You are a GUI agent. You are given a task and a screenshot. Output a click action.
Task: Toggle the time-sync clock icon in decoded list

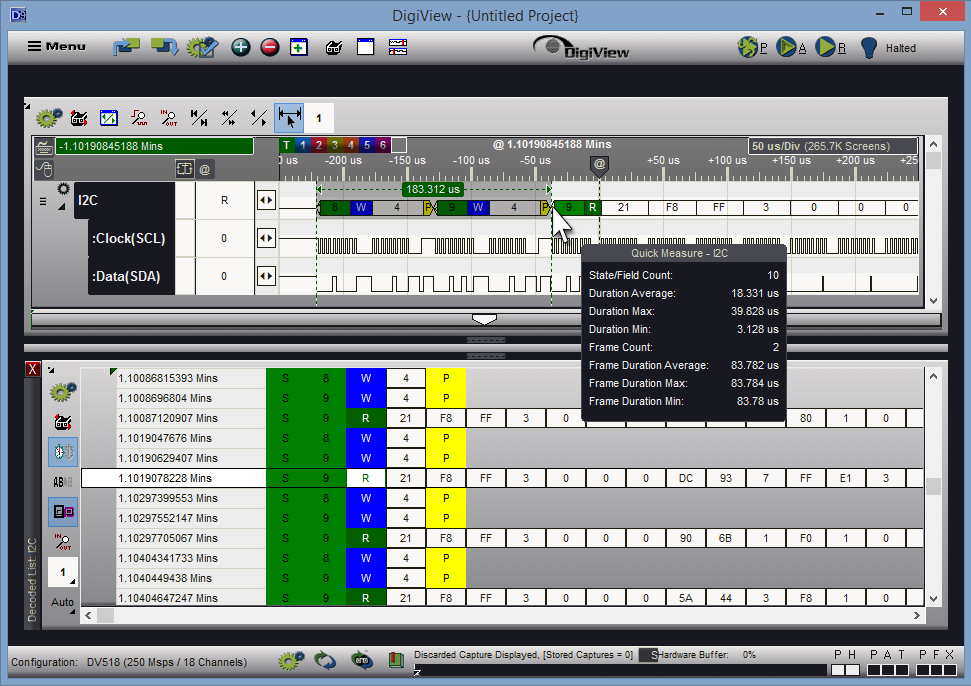pyautogui.click(x=62, y=451)
